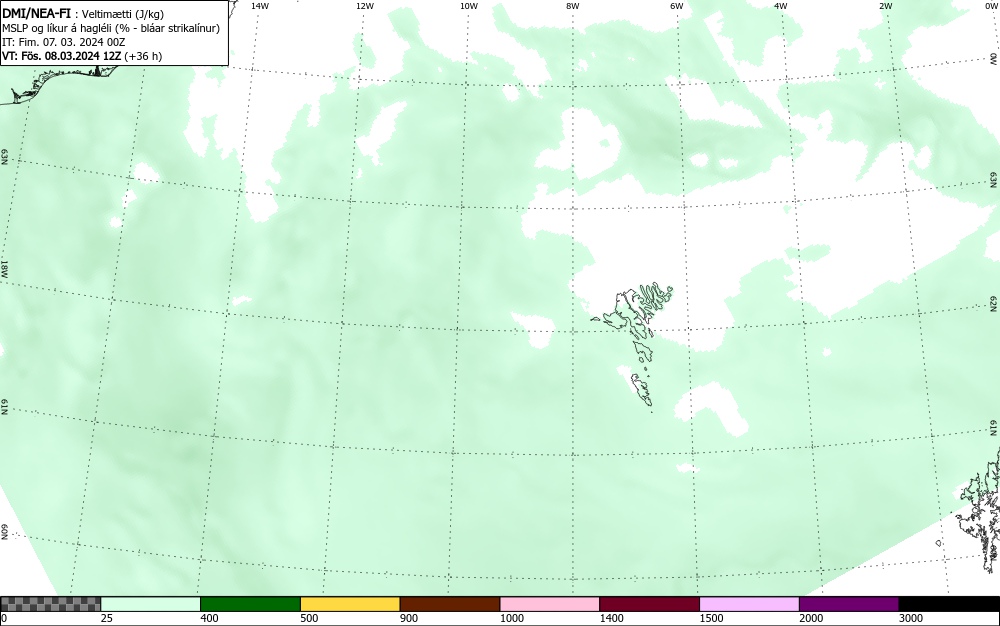This screenshot has height=626, width=1000.
Task: Select the "62N" latitude label
Action: pos(994,303)
